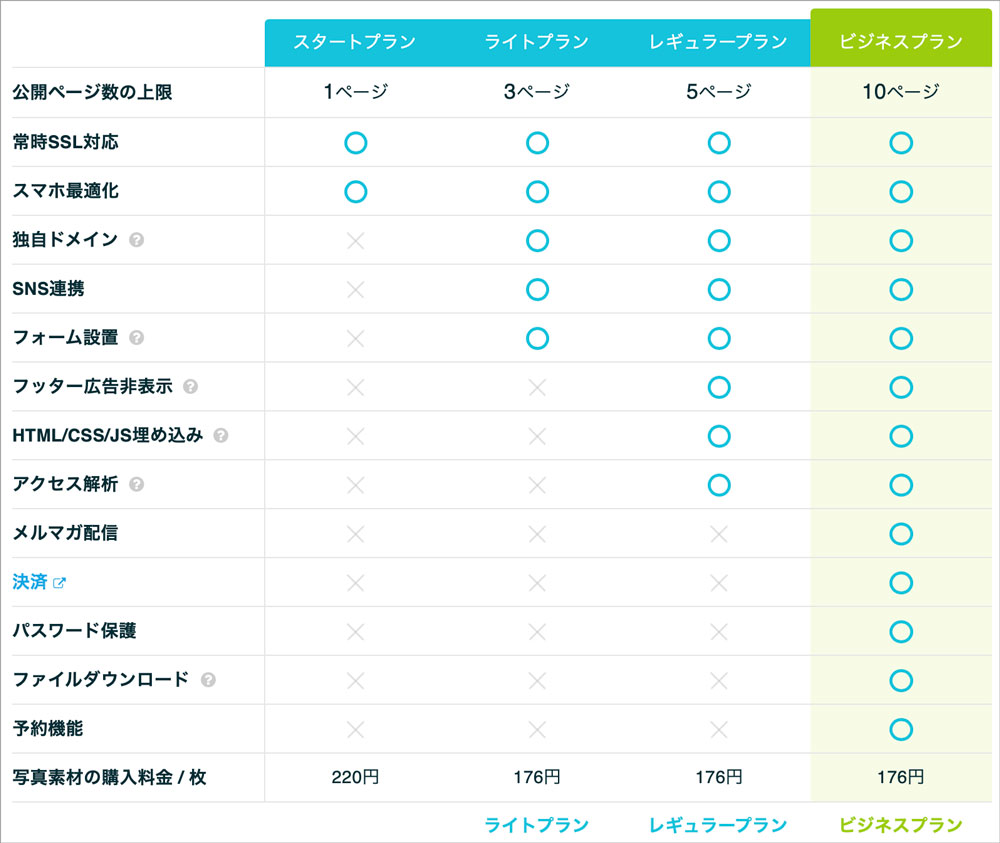Click external link icon next to 決済
This screenshot has width=1000, height=843.
[x=59, y=582]
